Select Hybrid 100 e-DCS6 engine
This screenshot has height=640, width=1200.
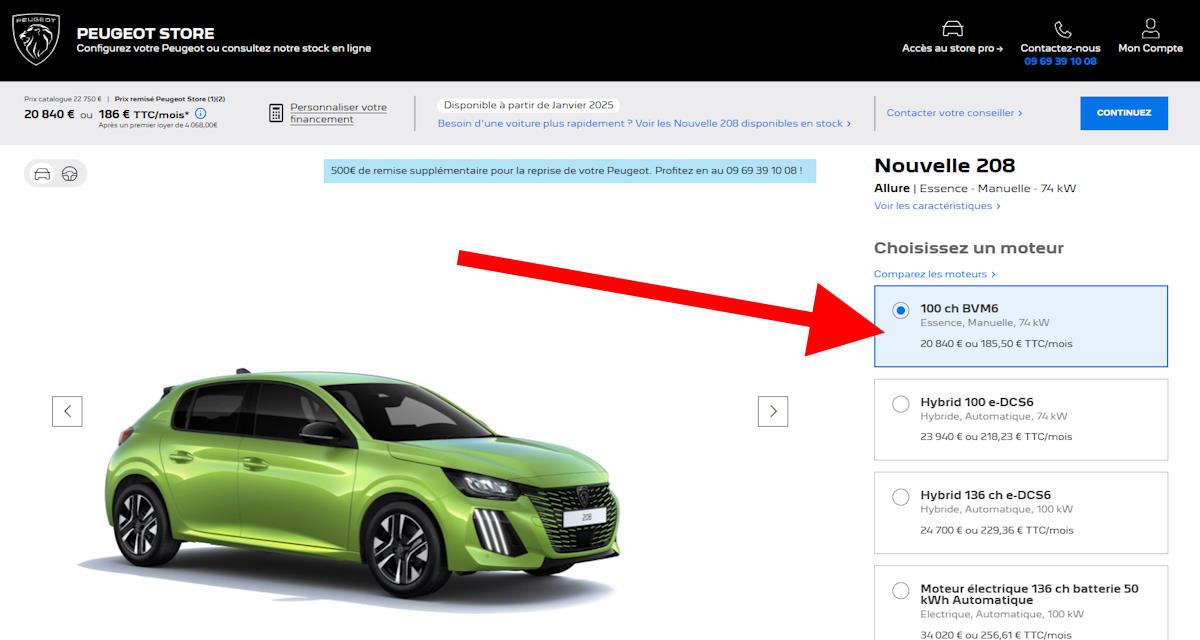click(901, 404)
